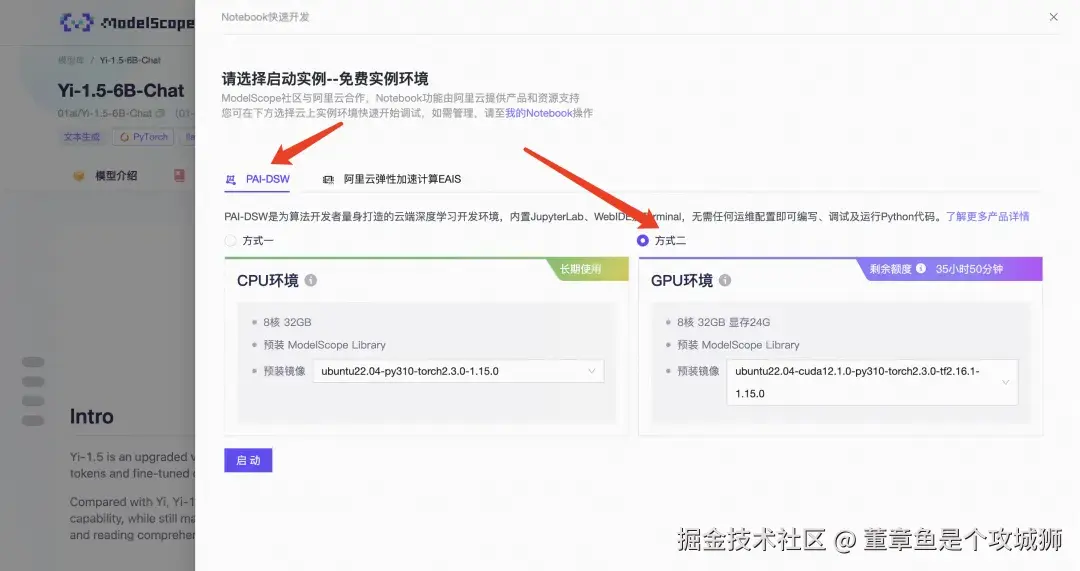Click the info icon next to GPU环境
The width and height of the screenshot is (1080, 571).
tap(725, 280)
